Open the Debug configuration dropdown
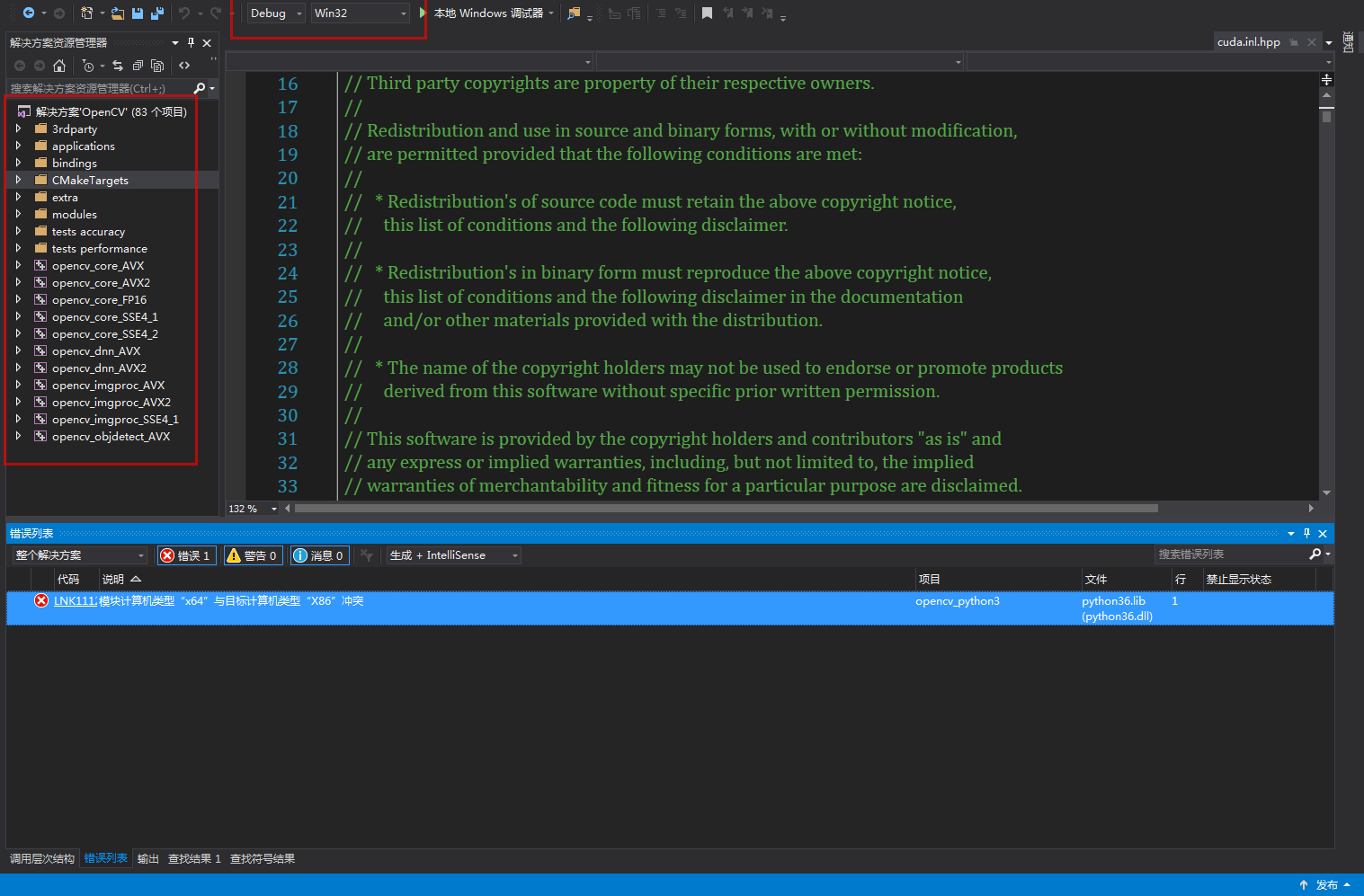Image resolution: width=1364 pixels, height=896 pixels. pyautogui.click(x=276, y=13)
